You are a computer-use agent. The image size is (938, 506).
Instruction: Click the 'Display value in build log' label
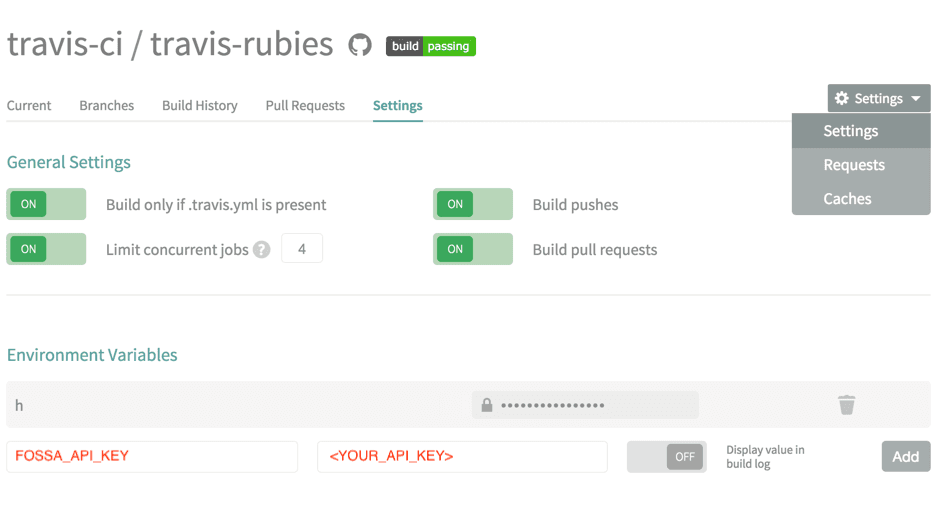click(765, 457)
